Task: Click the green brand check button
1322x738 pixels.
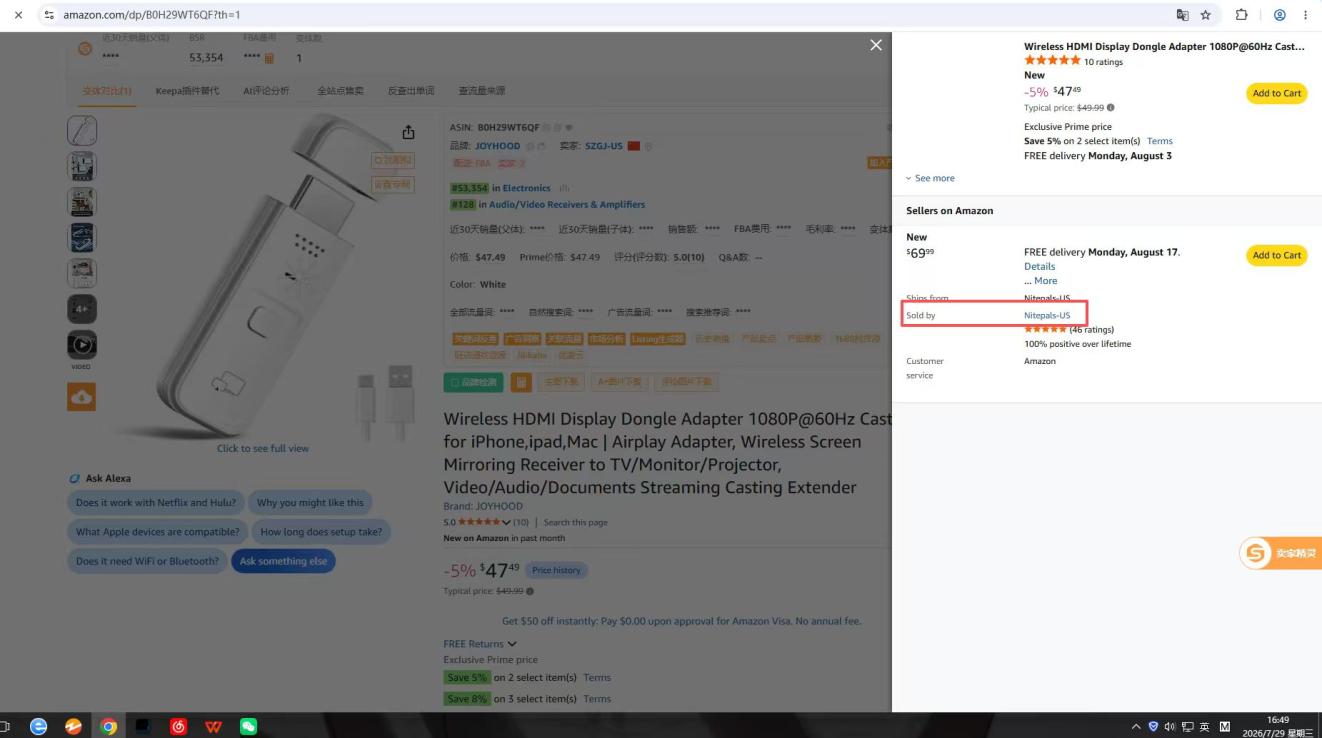Action: tap(474, 382)
